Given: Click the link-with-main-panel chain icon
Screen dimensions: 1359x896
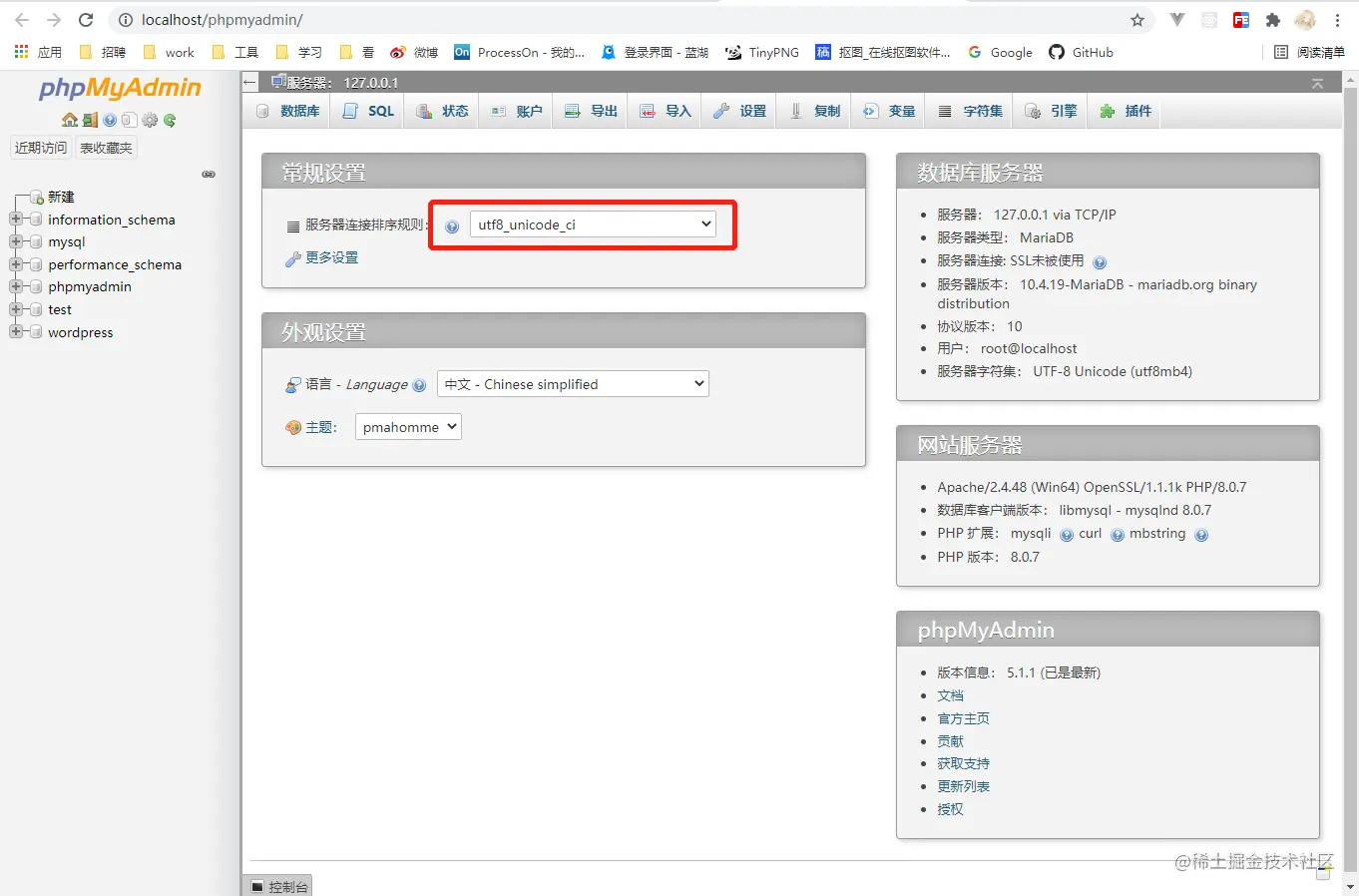Looking at the screenshot, I should 209,174.
